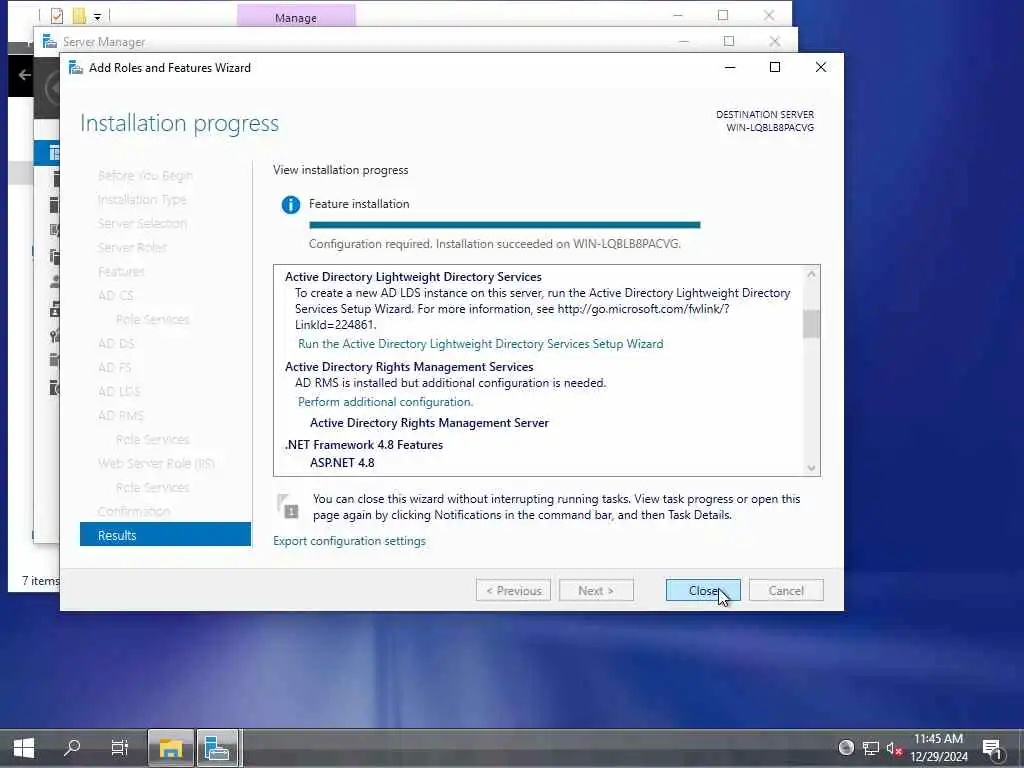
Task: Click the File Explorer properties checkmark icon
Action: (57, 15)
